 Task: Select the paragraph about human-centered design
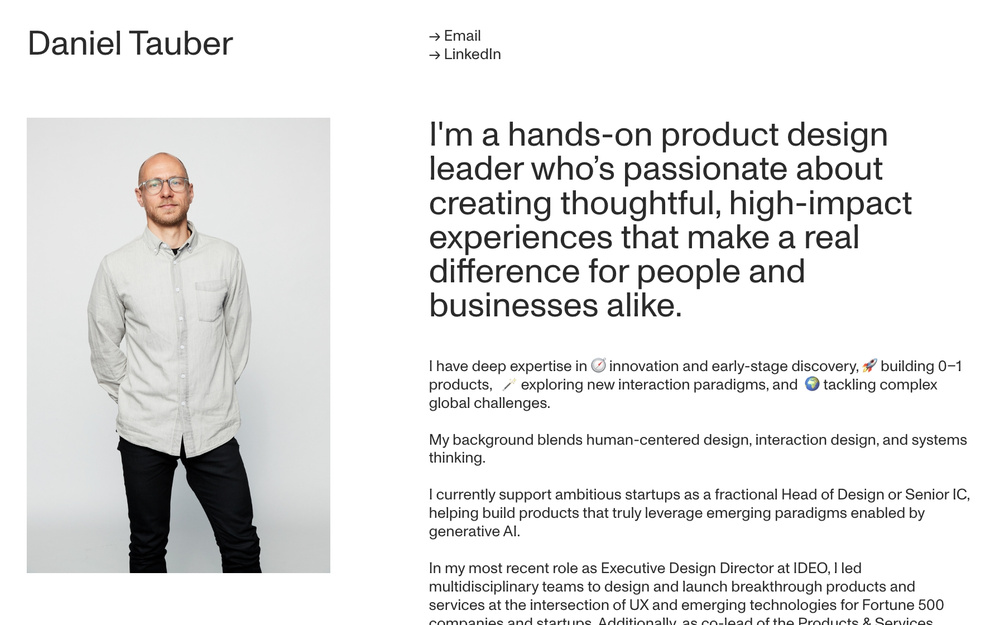point(697,448)
